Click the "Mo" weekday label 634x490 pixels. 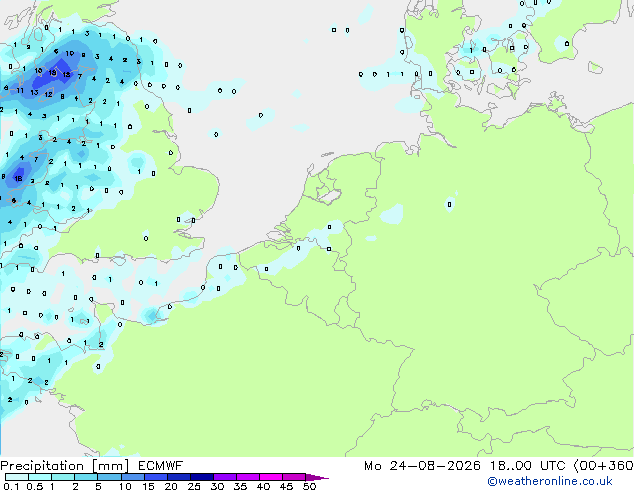pyautogui.click(x=372, y=466)
